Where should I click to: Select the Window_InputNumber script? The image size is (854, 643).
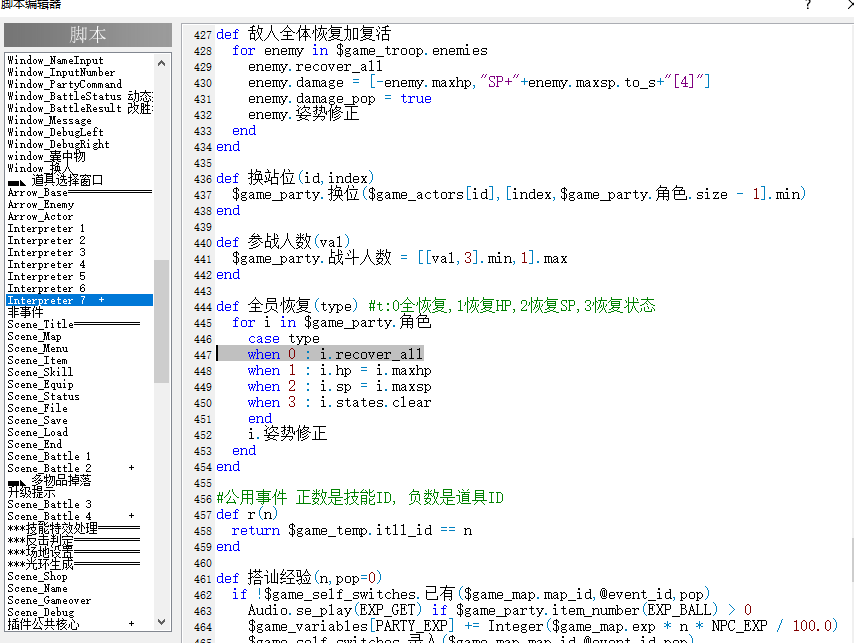(x=61, y=72)
